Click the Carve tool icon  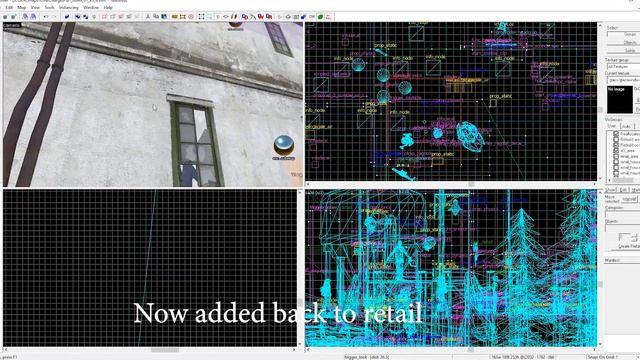(x=67, y=17)
